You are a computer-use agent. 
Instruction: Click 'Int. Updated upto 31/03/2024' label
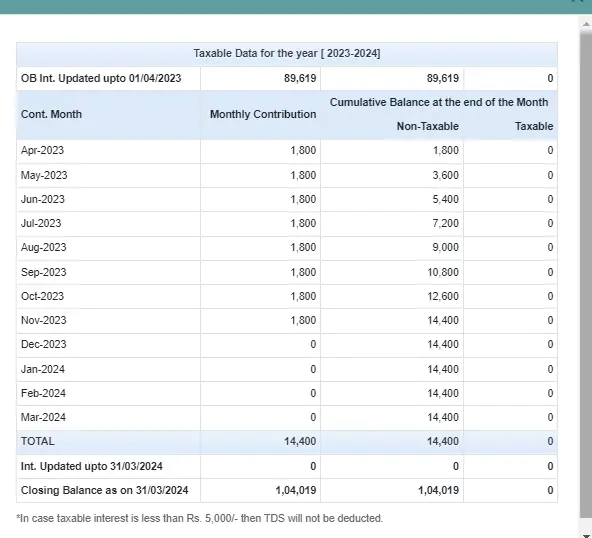pos(92,466)
